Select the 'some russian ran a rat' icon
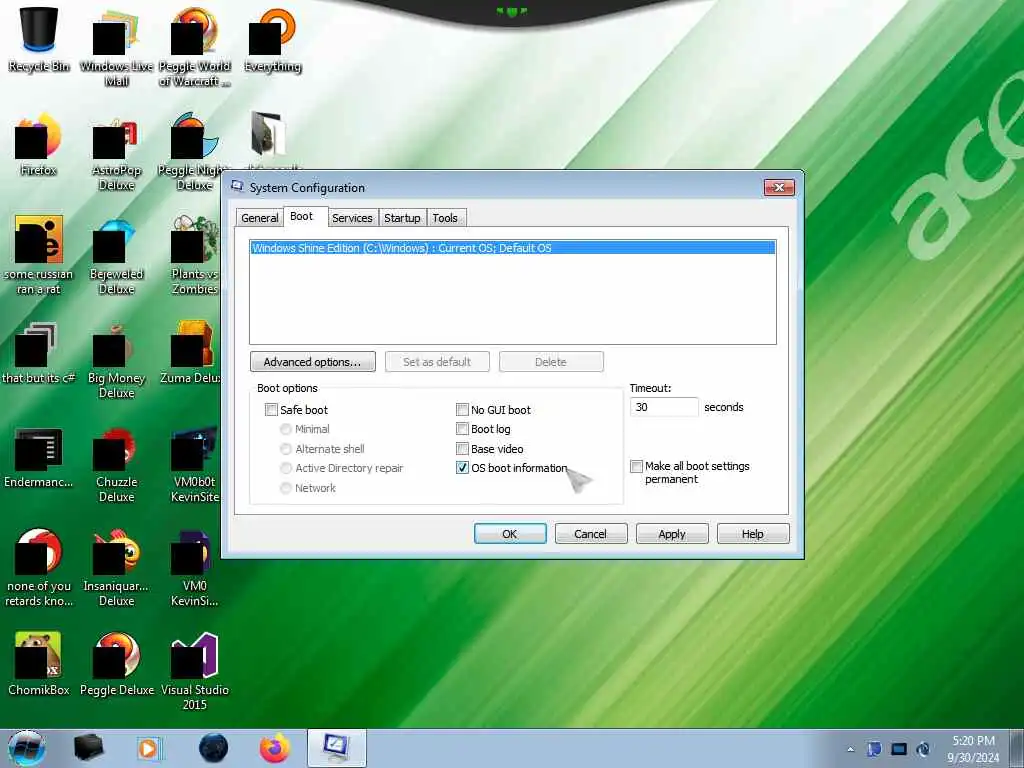This screenshot has height=768, width=1024. 39,255
